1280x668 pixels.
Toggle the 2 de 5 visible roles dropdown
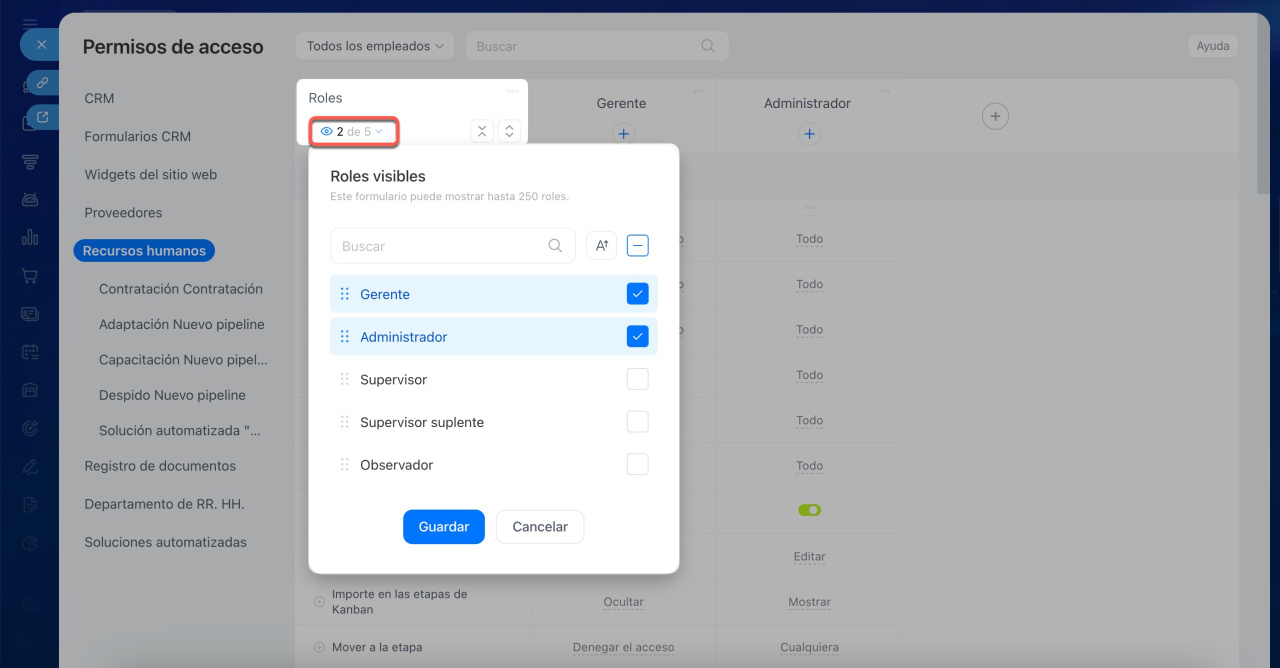pos(353,131)
